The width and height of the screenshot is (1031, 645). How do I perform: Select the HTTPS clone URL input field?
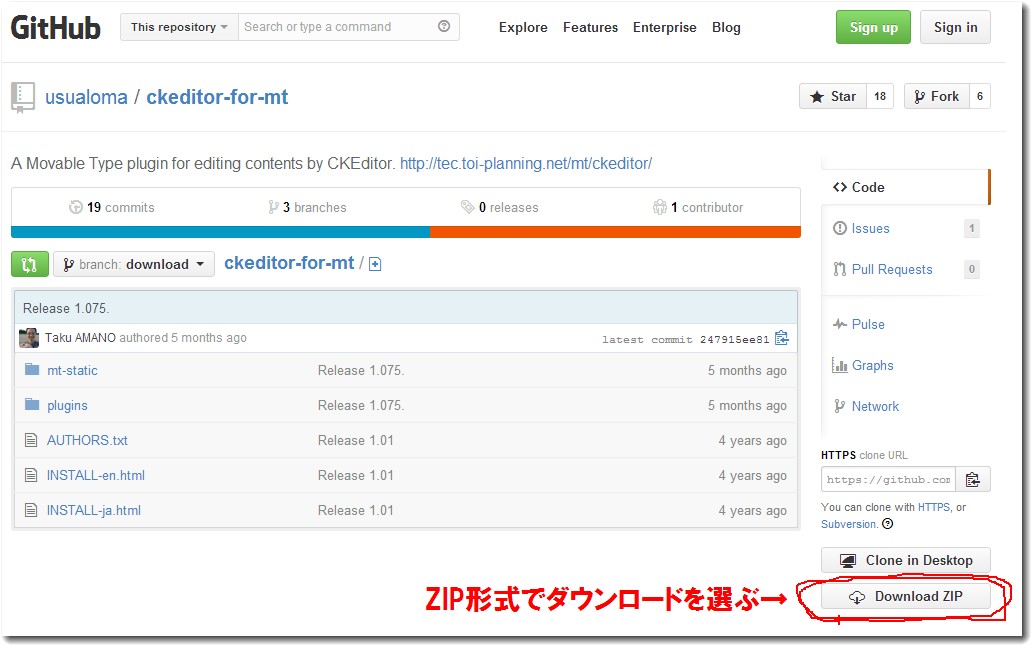coord(887,479)
